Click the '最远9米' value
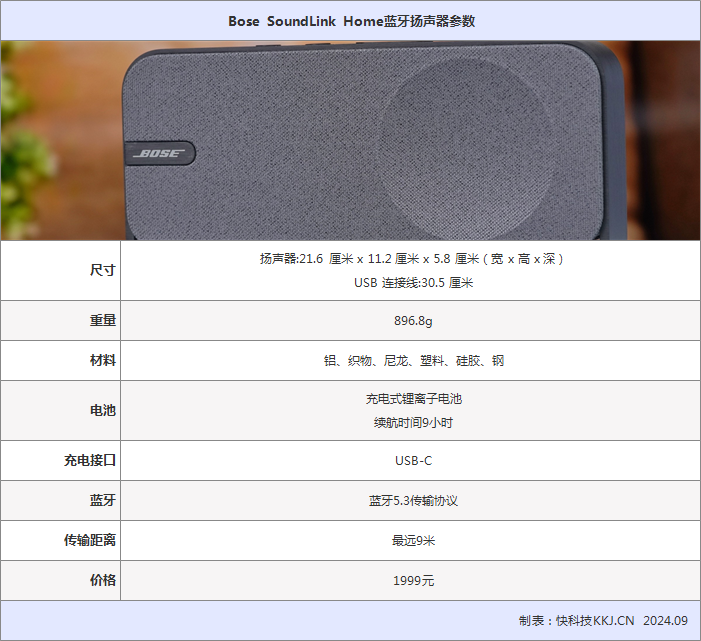Screen dimensions: 701x641 pyautogui.click(x=414, y=541)
